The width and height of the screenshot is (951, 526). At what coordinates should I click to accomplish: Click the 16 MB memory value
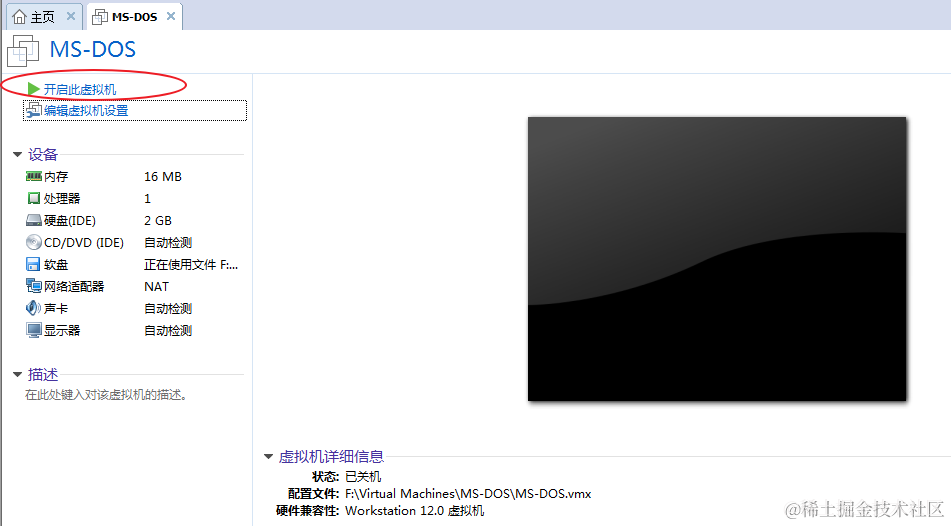tap(163, 177)
